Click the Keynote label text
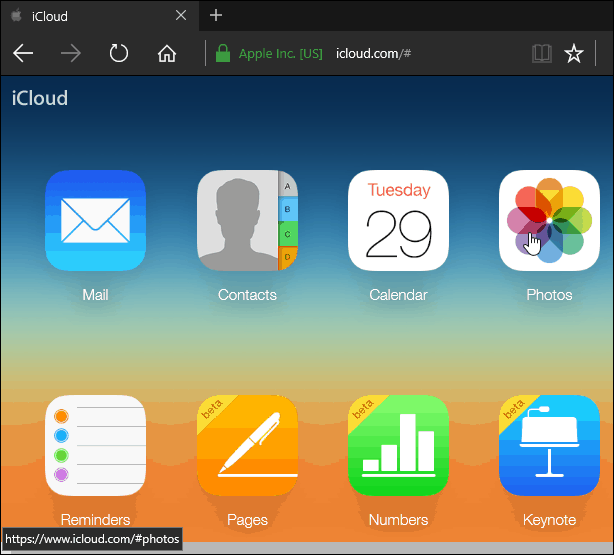Viewport: 614px width, 555px height. [549, 520]
